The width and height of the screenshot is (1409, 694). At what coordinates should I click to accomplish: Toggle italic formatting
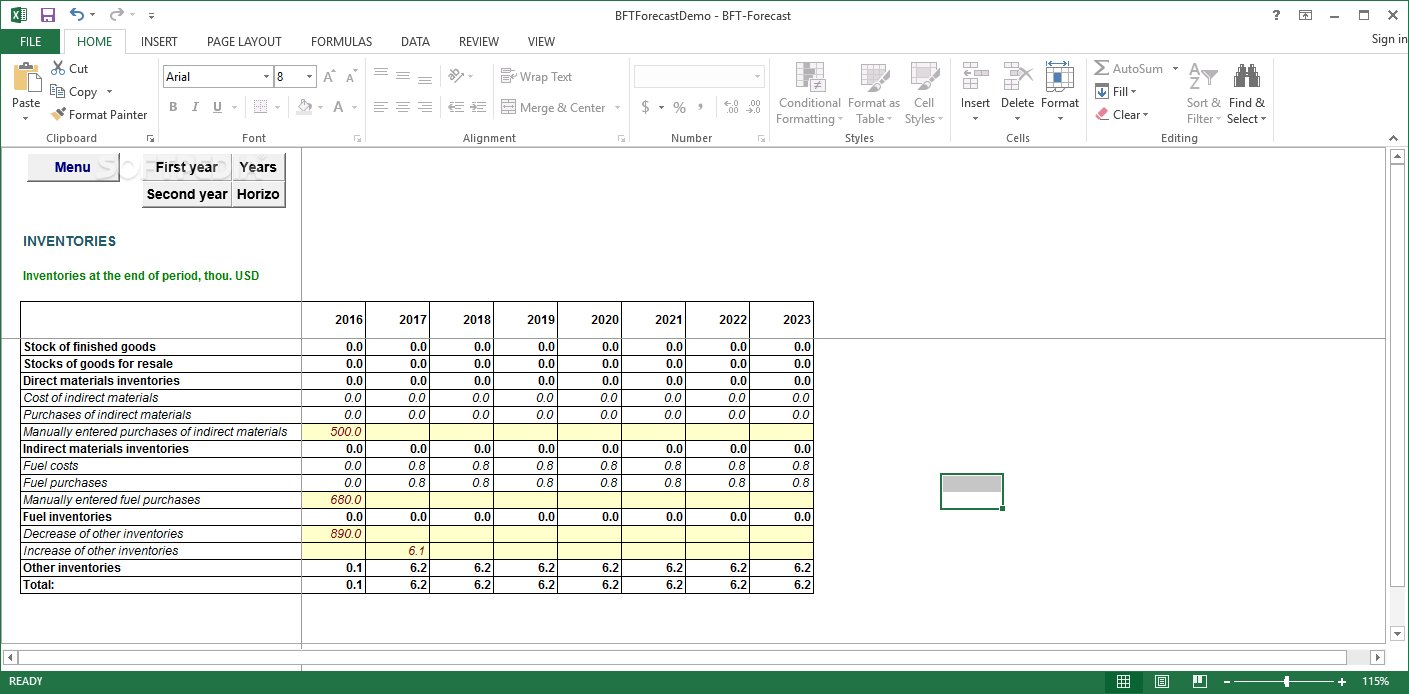coord(195,107)
